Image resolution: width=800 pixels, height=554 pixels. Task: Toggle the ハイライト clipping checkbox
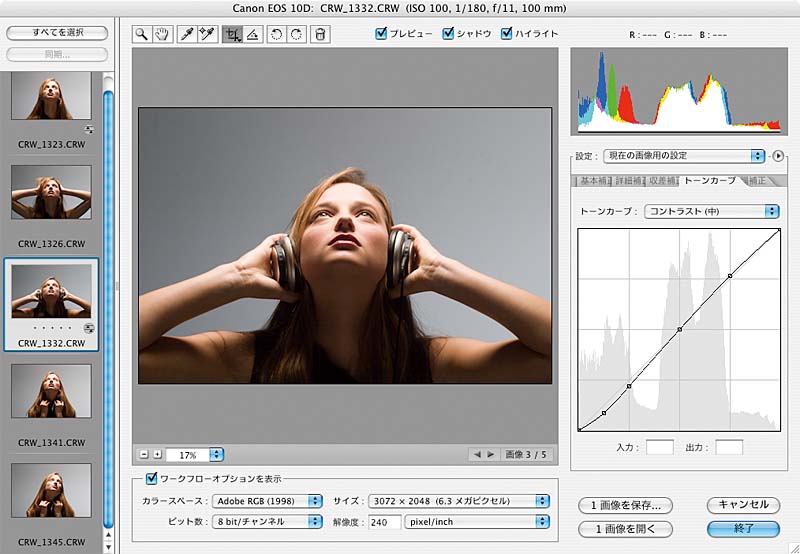(506, 34)
